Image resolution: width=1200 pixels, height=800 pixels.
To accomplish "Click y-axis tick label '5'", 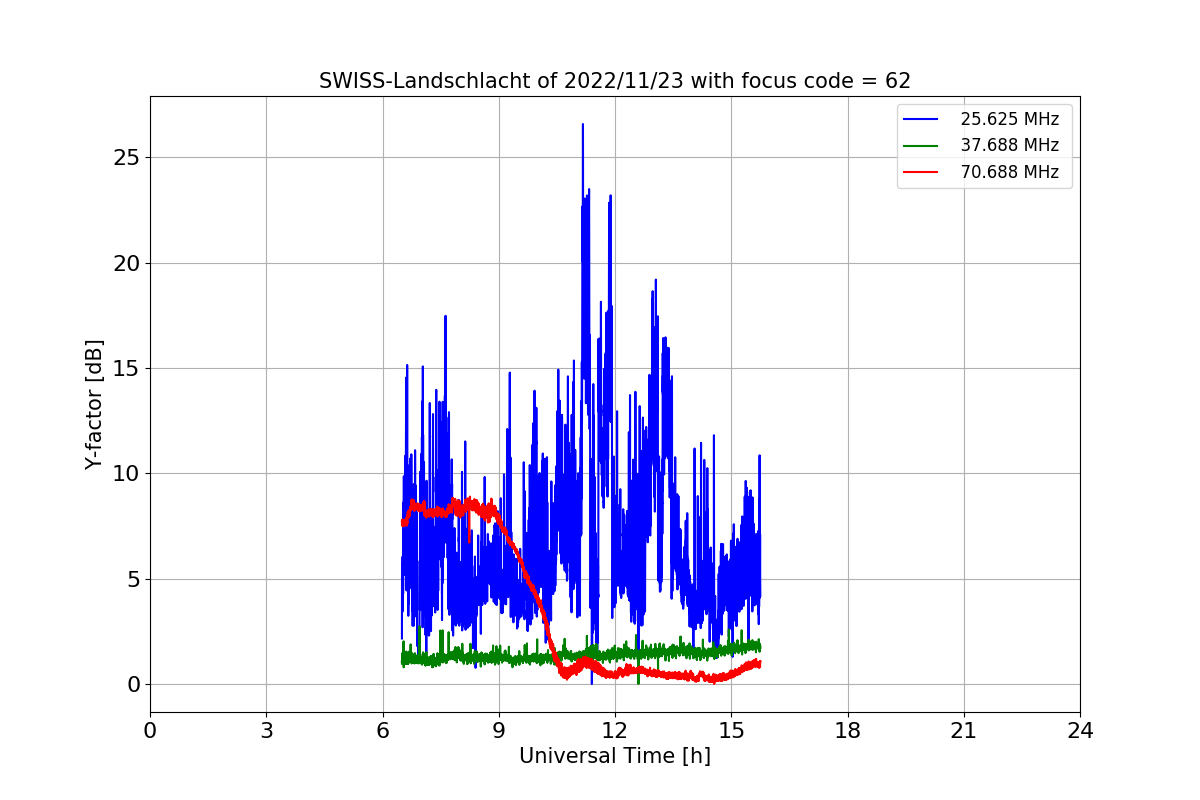I will click(134, 579).
